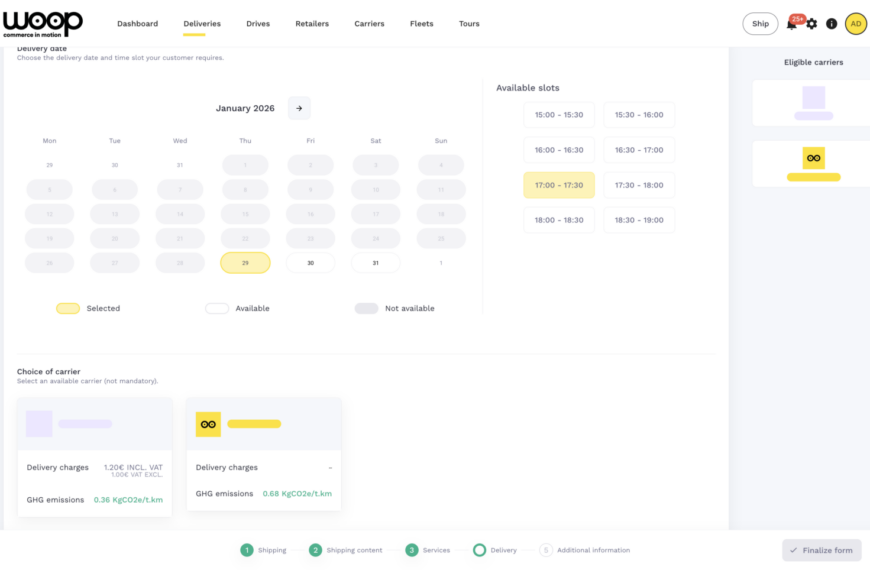Select the 17:30 - 18:00 time slot
The width and height of the screenshot is (870, 570).
coord(639,185)
